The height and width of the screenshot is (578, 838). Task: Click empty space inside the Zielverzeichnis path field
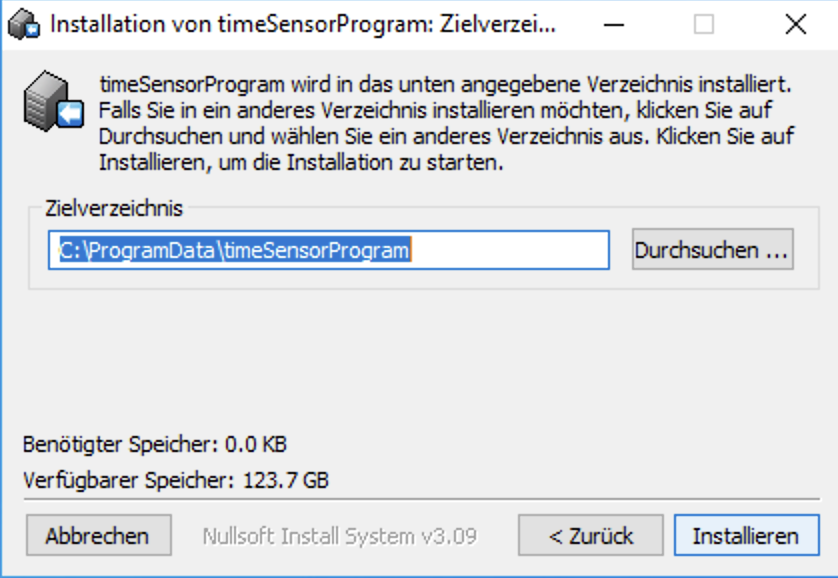pos(508,250)
